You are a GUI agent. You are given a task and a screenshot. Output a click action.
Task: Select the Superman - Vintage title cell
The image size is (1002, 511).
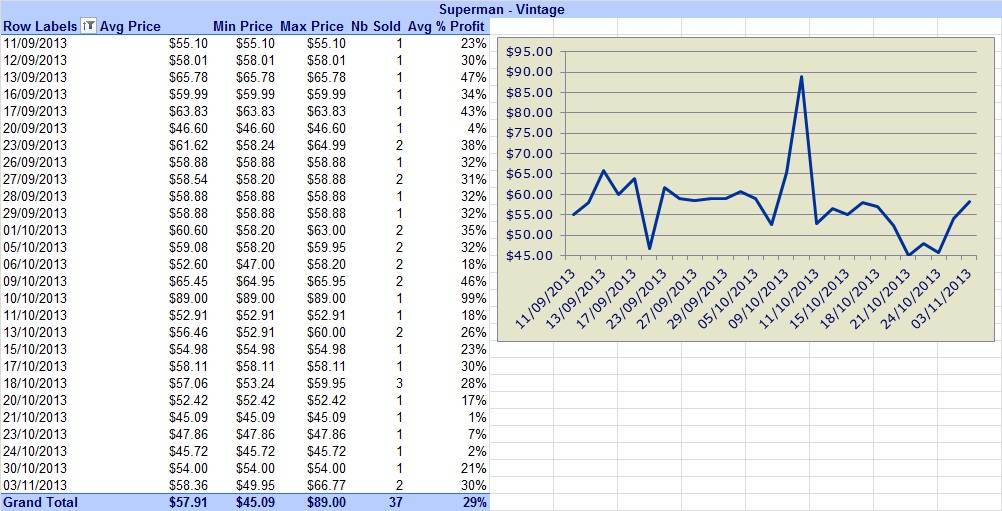[502, 9]
